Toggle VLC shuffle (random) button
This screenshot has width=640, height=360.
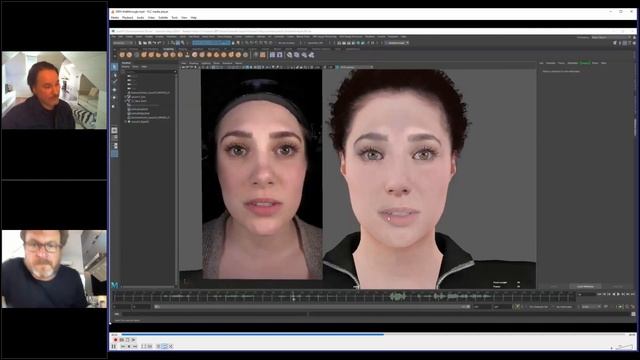pos(171,347)
